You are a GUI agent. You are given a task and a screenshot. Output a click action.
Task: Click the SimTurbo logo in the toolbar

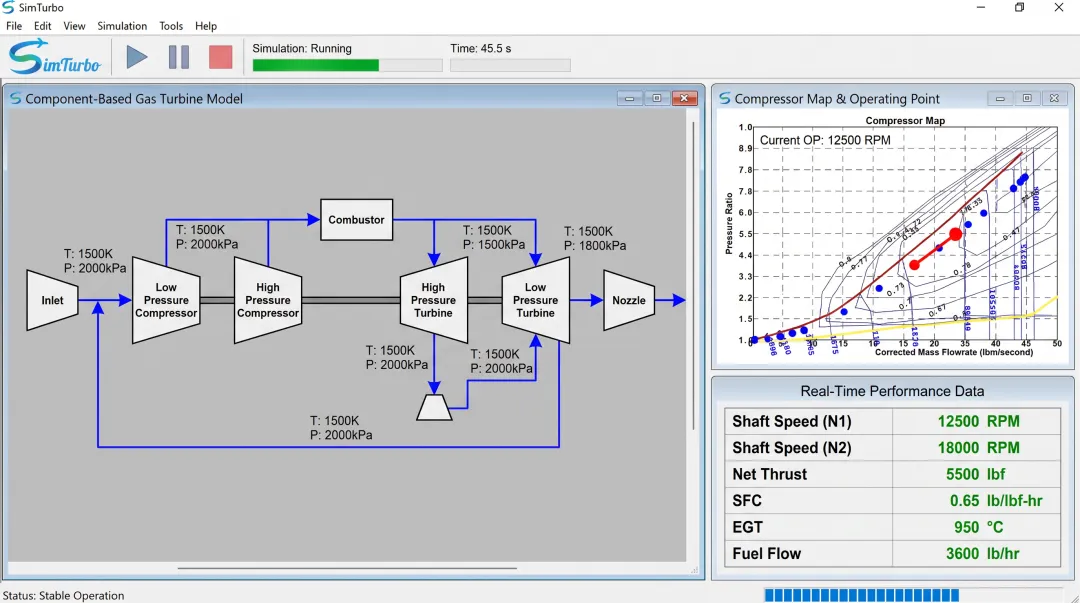pyautogui.click(x=54, y=57)
